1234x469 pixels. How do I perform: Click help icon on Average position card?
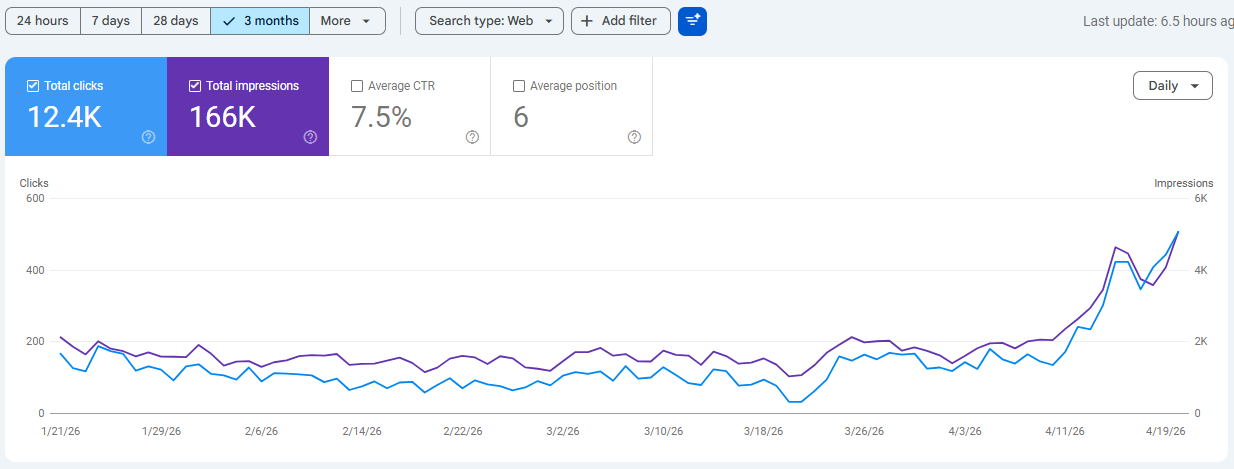(x=634, y=137)
